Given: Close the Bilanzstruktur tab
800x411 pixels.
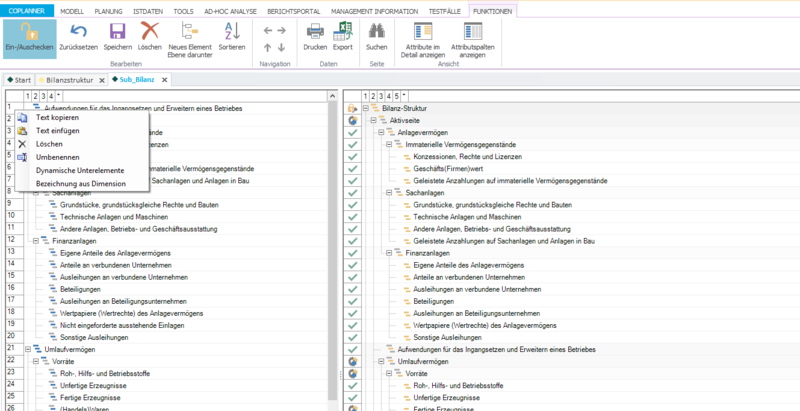Looking at the screenshot, I should (102, 80).
